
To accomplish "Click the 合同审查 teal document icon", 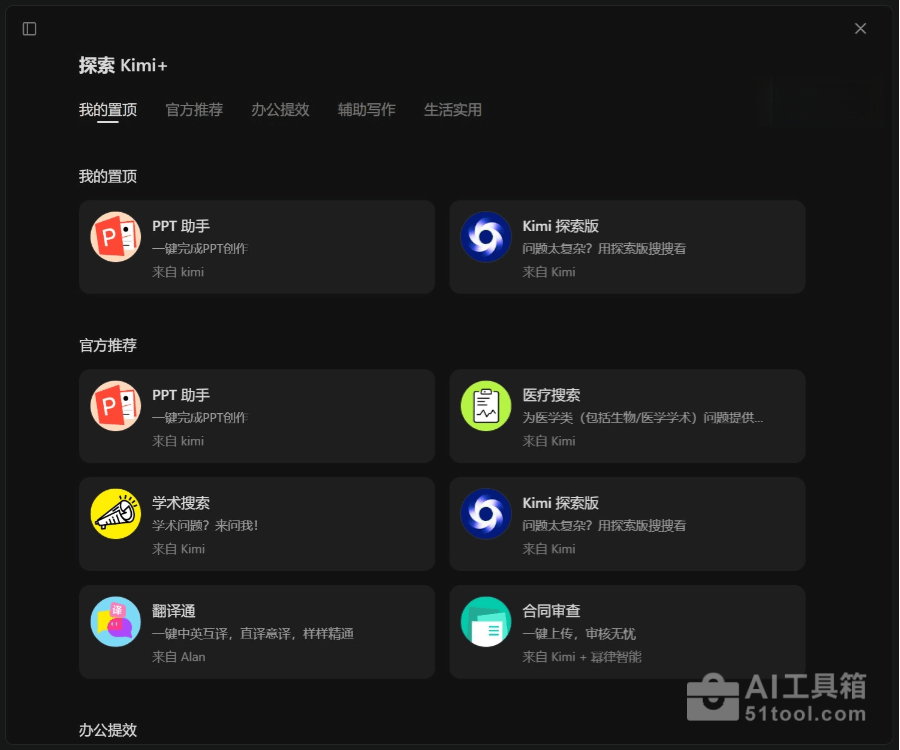I will coord(486,621).
